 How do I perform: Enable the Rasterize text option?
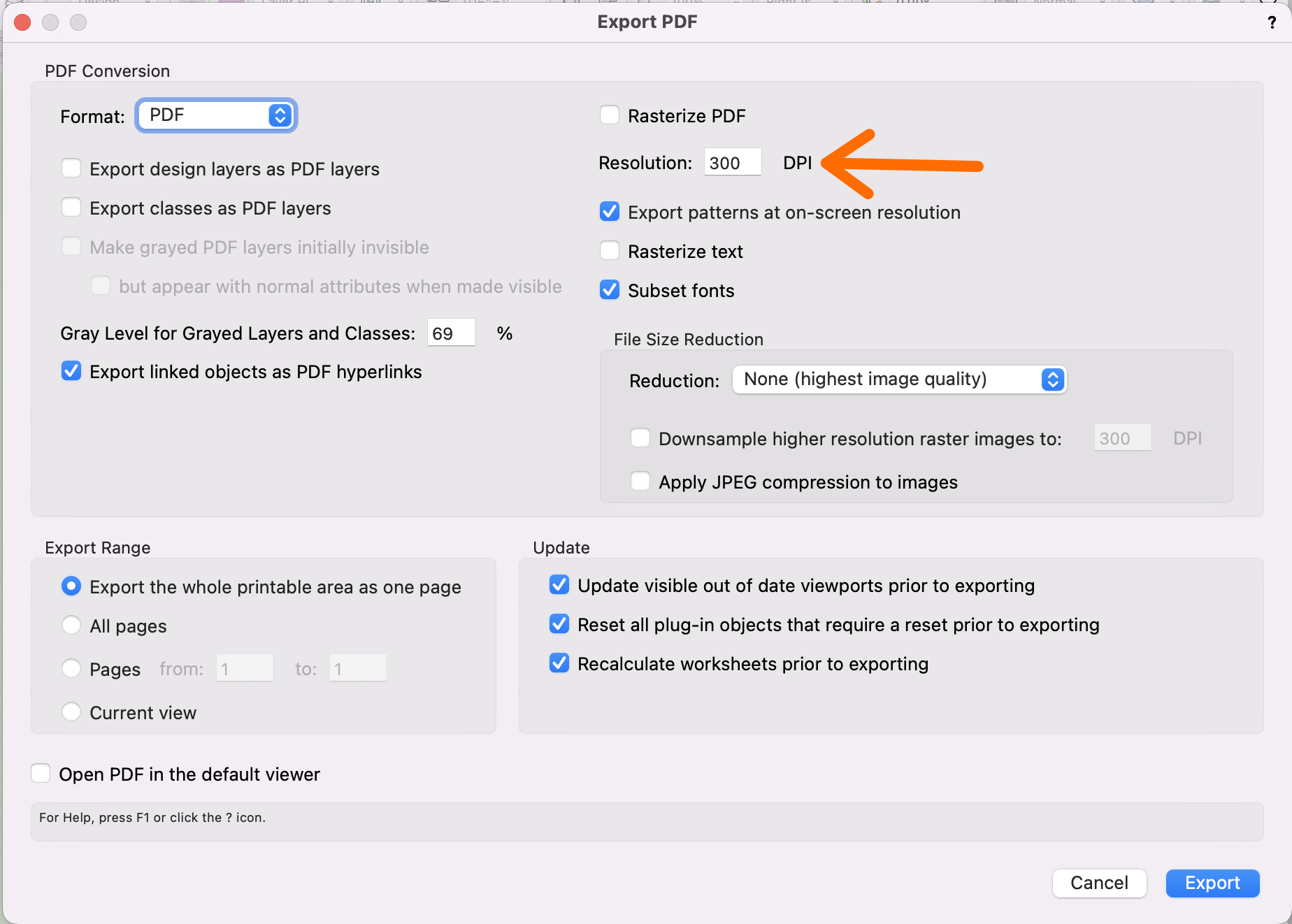point(610,251)
